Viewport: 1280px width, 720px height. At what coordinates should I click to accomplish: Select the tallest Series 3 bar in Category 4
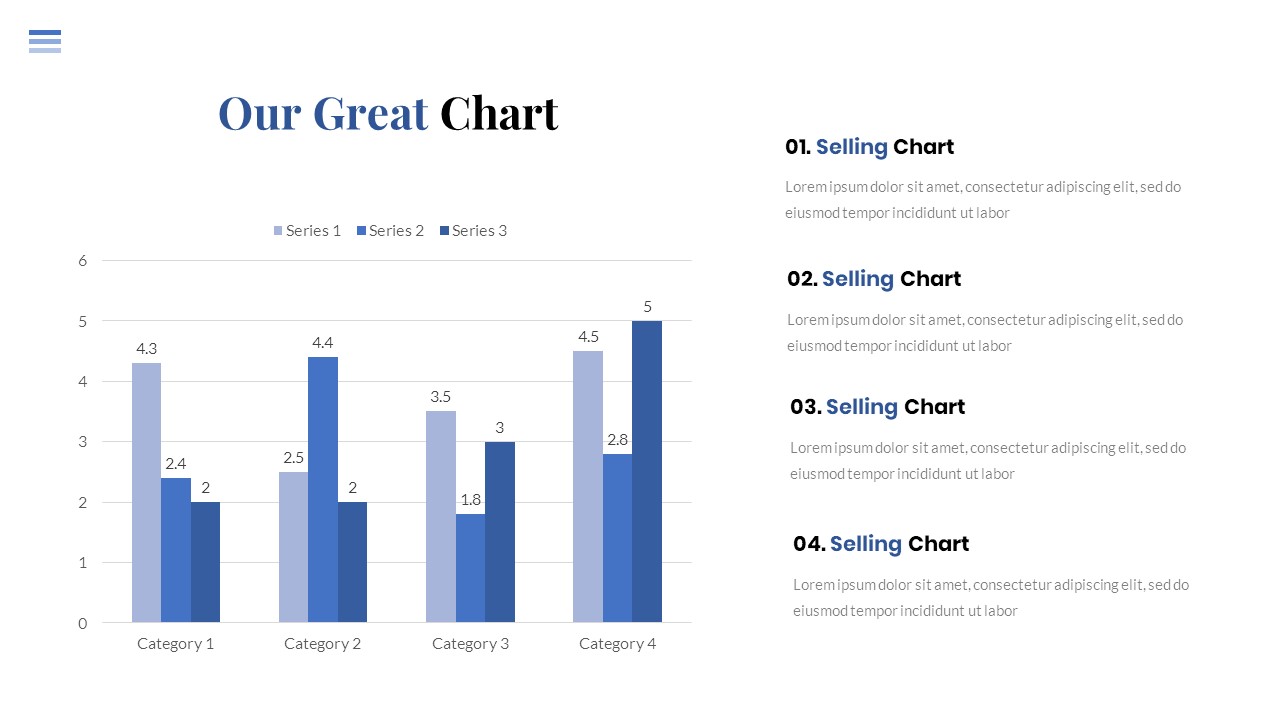click(646, 471)
